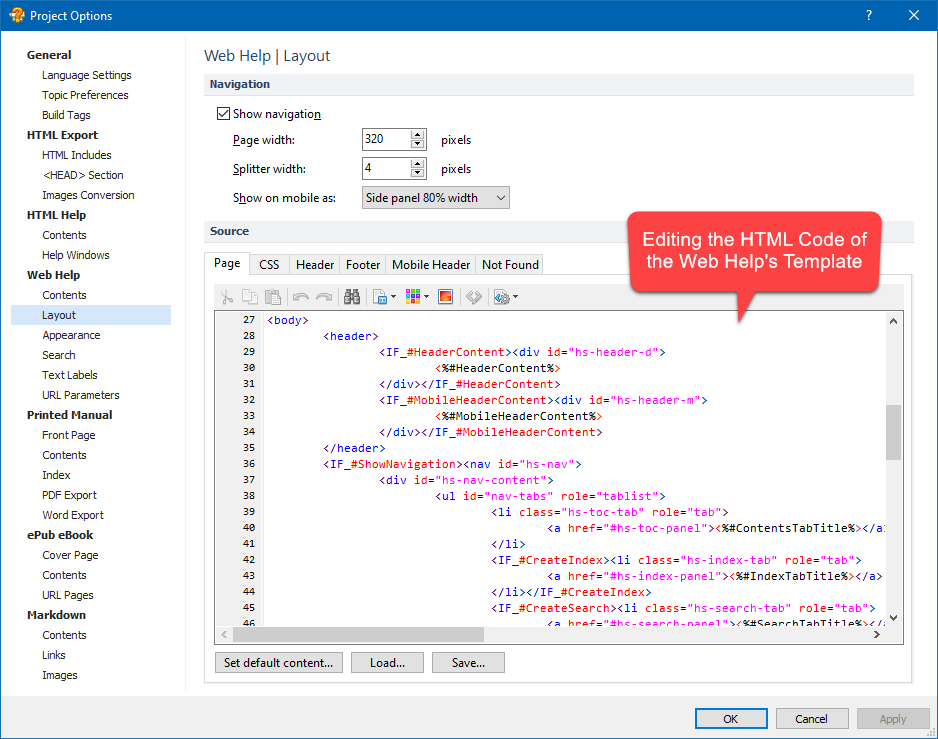Click the Undo arrow icon

click(301, 297)
